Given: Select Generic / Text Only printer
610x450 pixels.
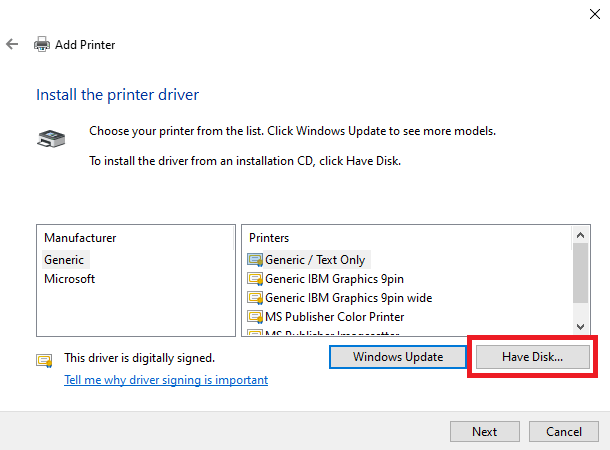Looking at the screenshot, I should coord(315,260).
